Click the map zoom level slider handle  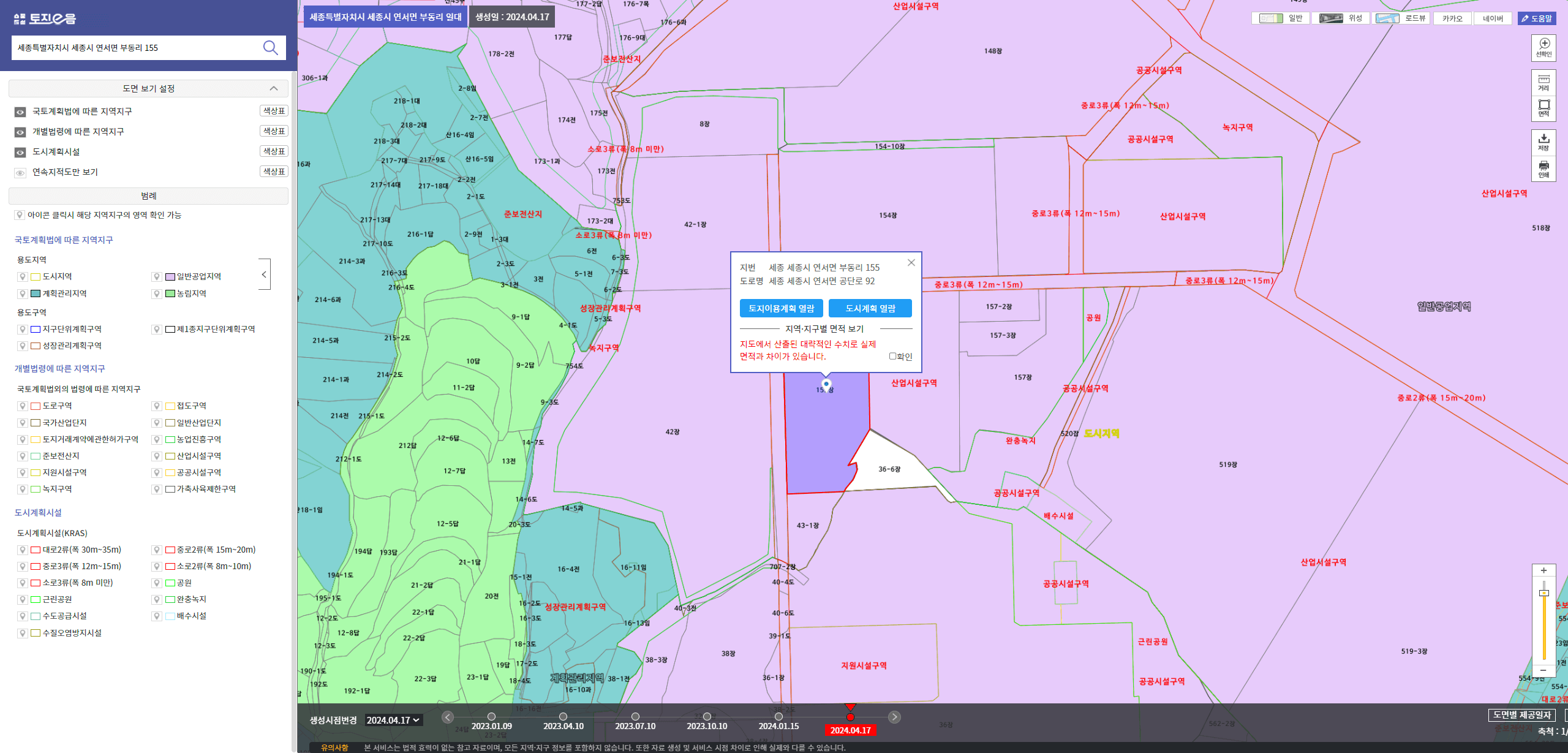(1543, 593)
